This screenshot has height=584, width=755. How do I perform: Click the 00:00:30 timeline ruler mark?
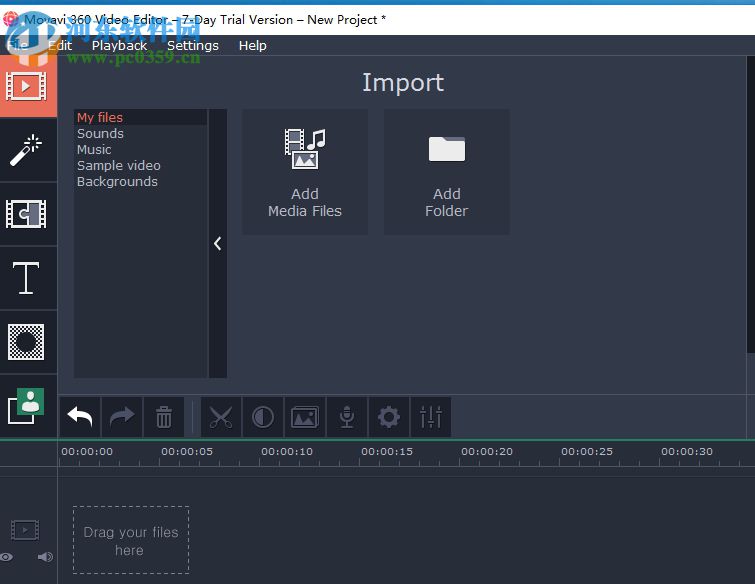(687, 452)
